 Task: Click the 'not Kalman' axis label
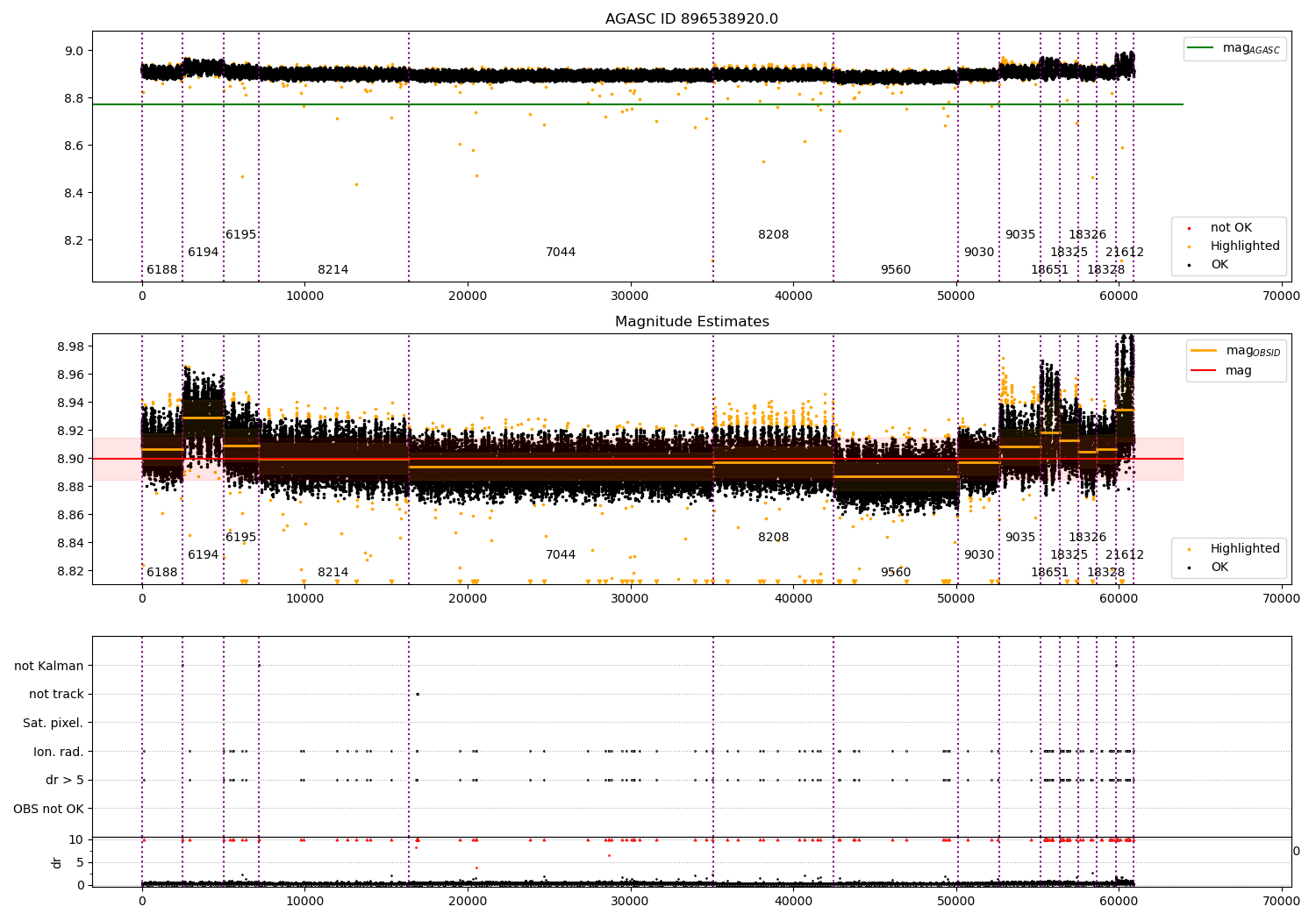(x=49, y=666)
